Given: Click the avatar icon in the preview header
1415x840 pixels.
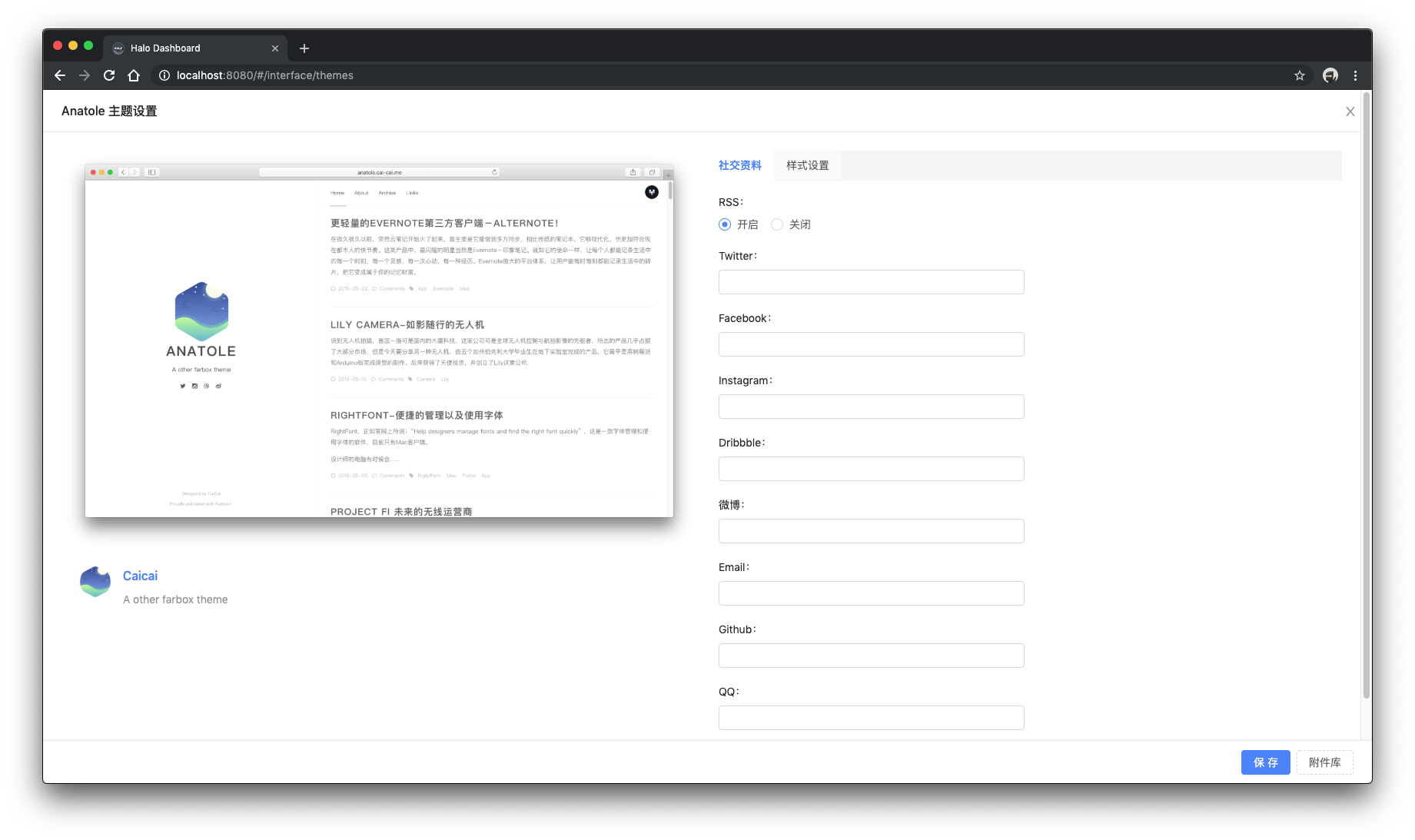Looking at the screenshot, I should point(651,192).
